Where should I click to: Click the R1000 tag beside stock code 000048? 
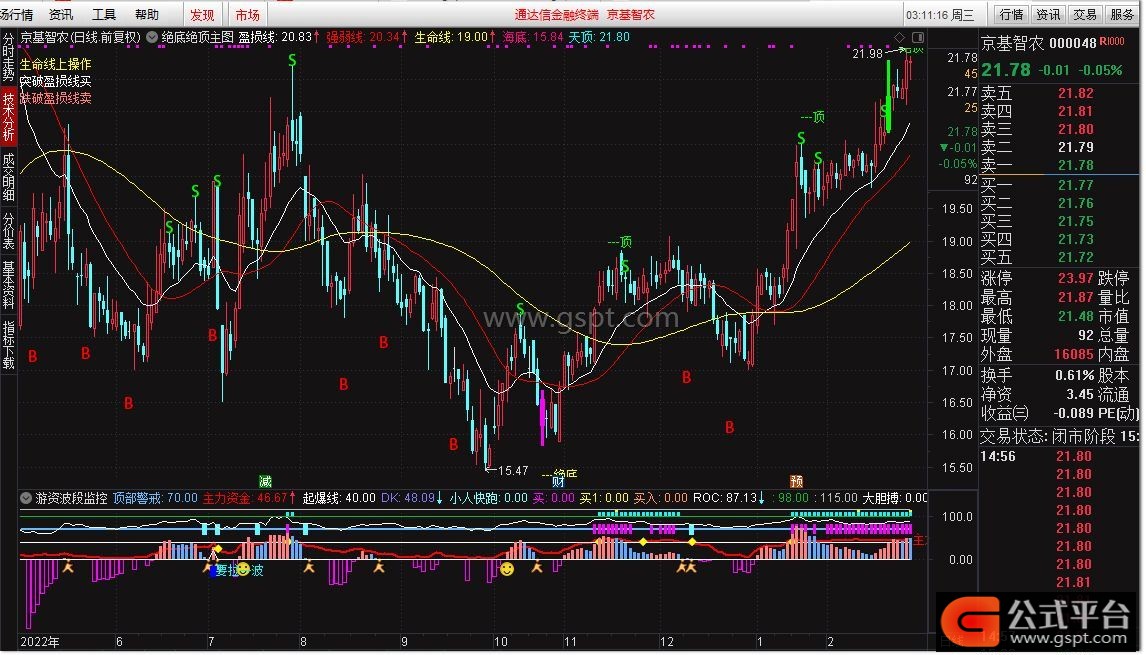pos(1112,42)
